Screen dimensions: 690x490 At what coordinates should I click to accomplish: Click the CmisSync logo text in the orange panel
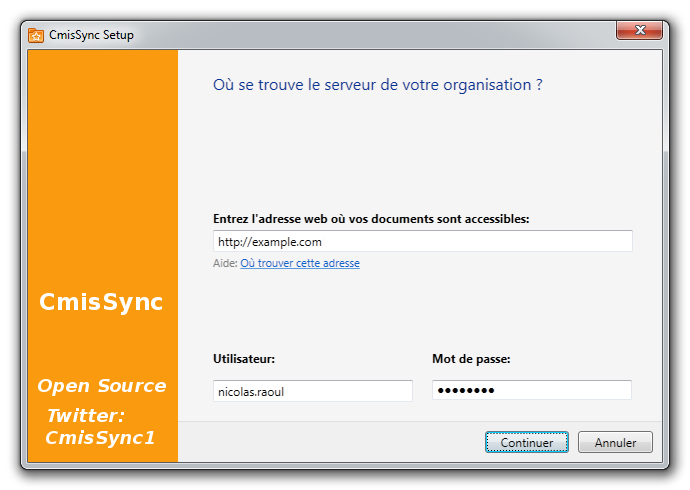pos(101,302)
